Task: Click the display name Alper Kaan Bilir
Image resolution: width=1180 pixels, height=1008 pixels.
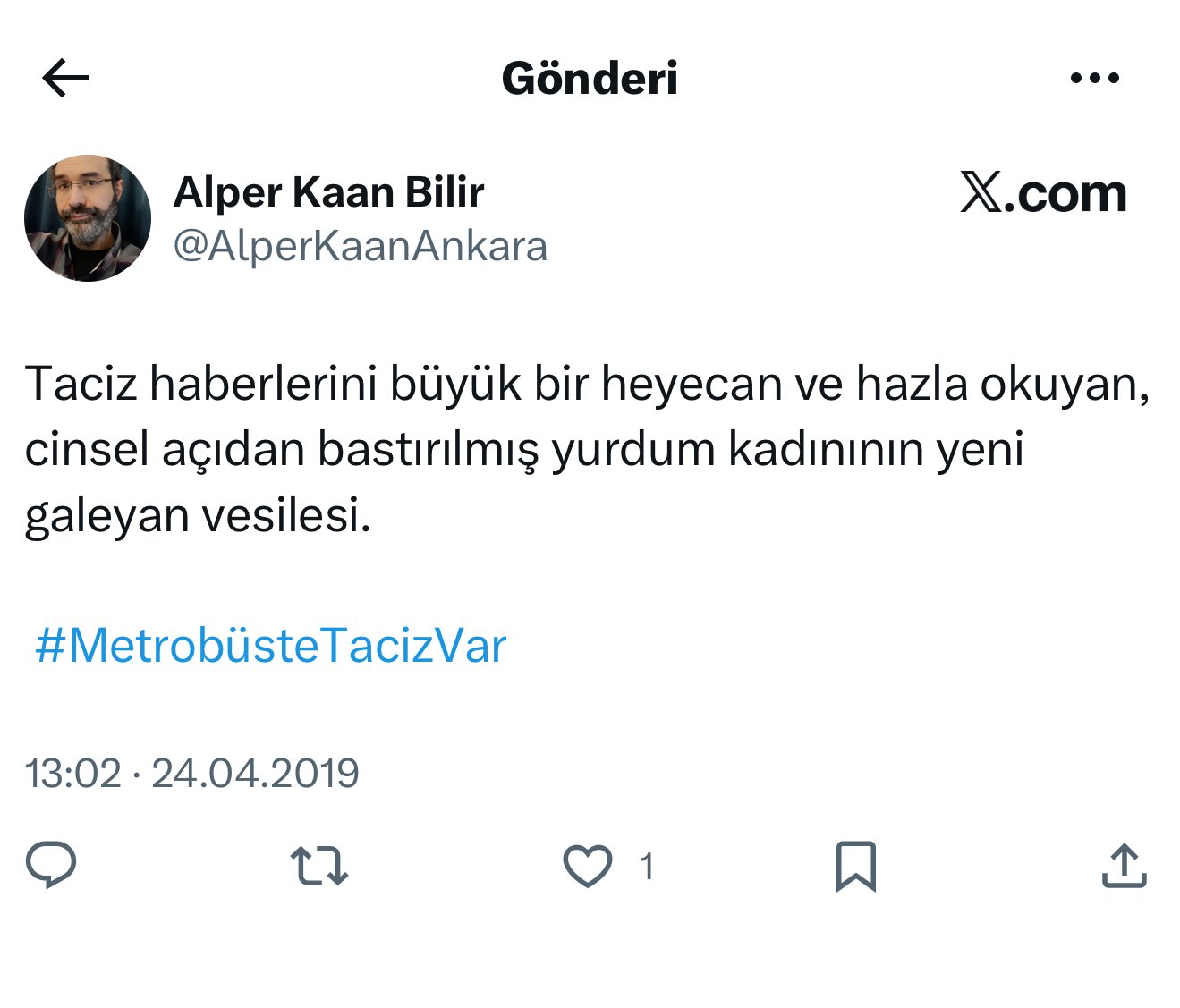Action: pyautogui.click(x=328, y=192)
